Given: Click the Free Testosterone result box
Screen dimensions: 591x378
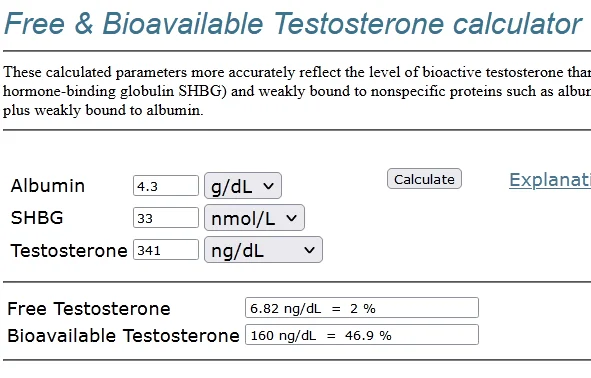Looking at the screenshot, I should 362,308.
